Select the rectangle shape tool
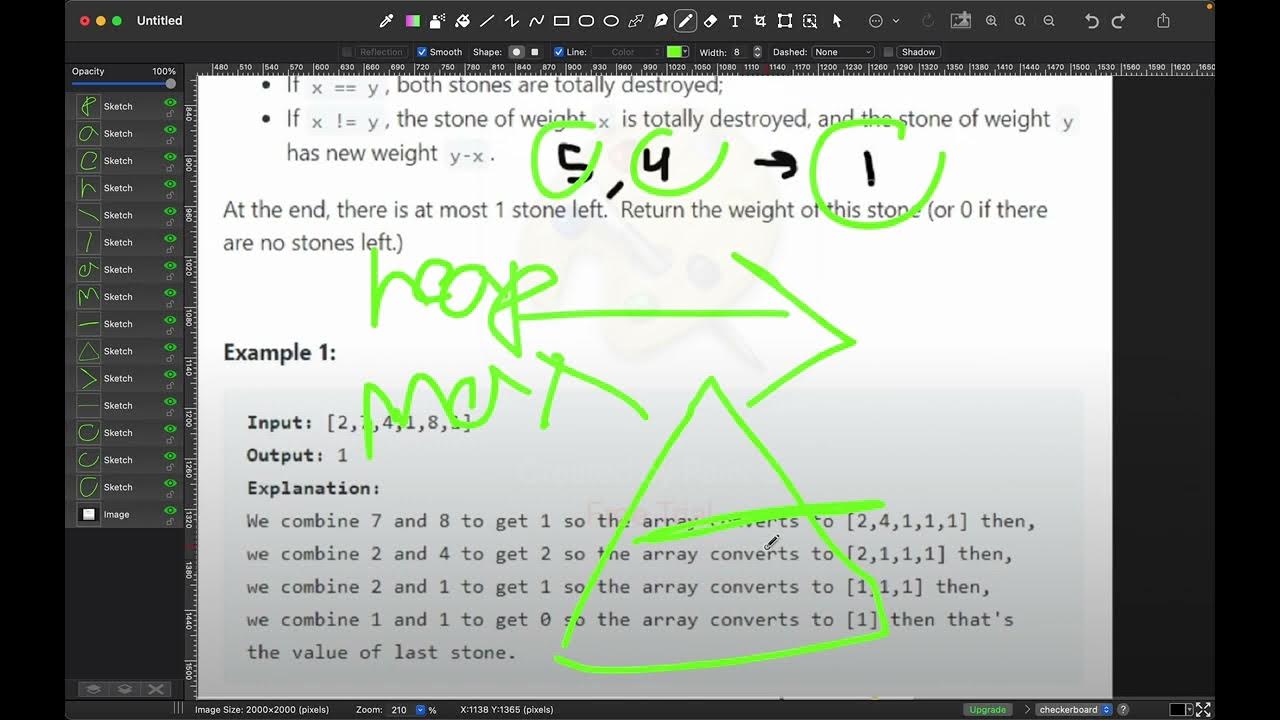Screen dimensions: 1280x720 click(x=562, y=21)
